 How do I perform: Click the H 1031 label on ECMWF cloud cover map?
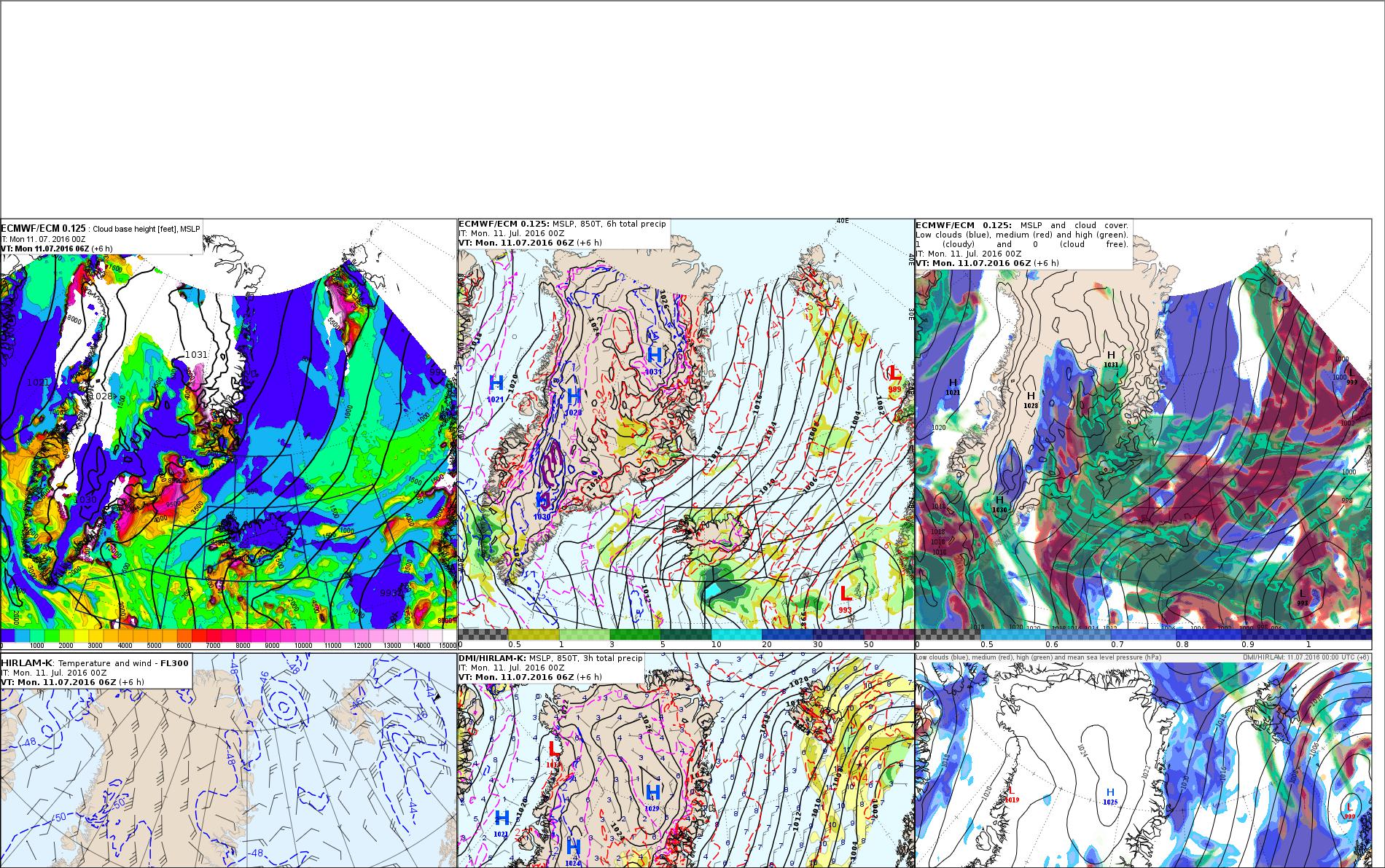(x=1111, y=359)
